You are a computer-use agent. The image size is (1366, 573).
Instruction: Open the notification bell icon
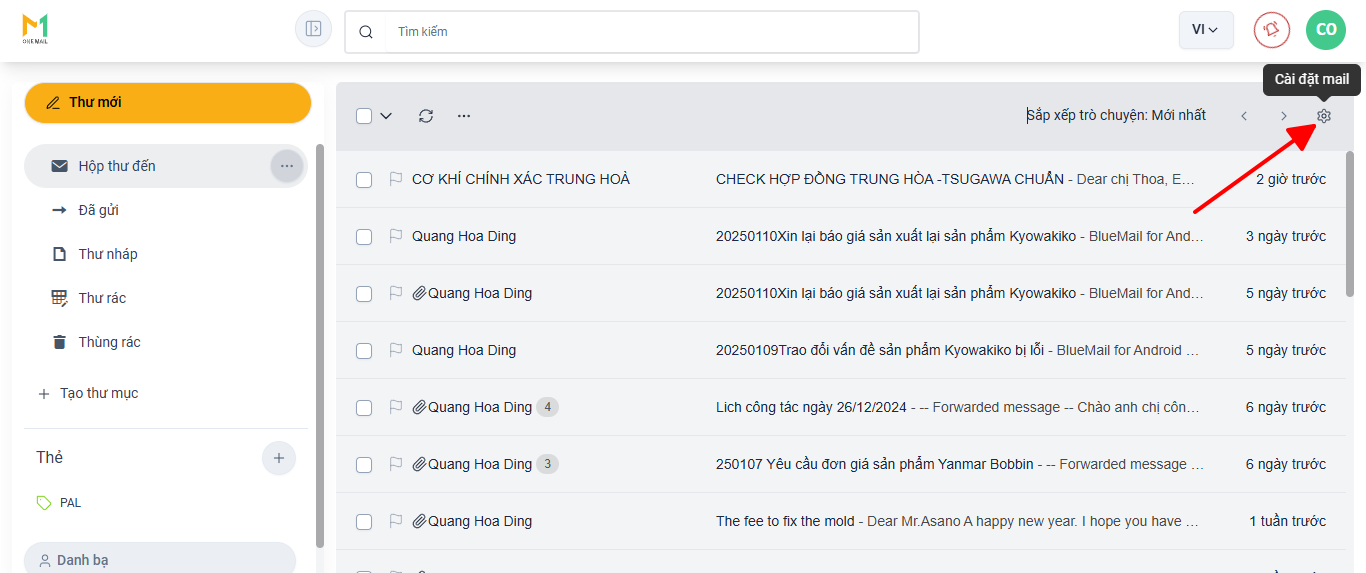(x=1272, y=29)
